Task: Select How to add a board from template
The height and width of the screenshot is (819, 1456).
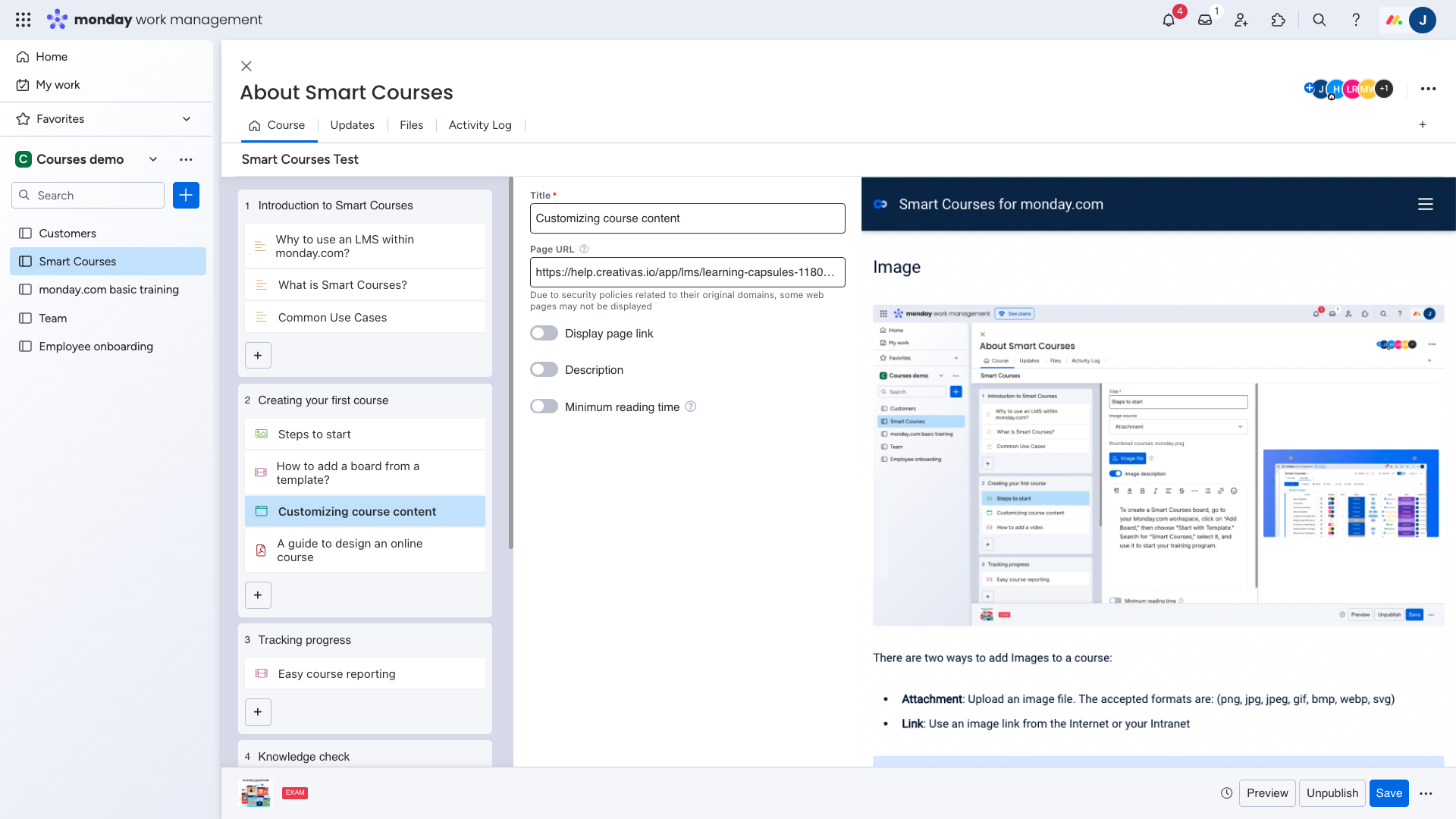Action: pyautogui.click(x=365, y=473)
